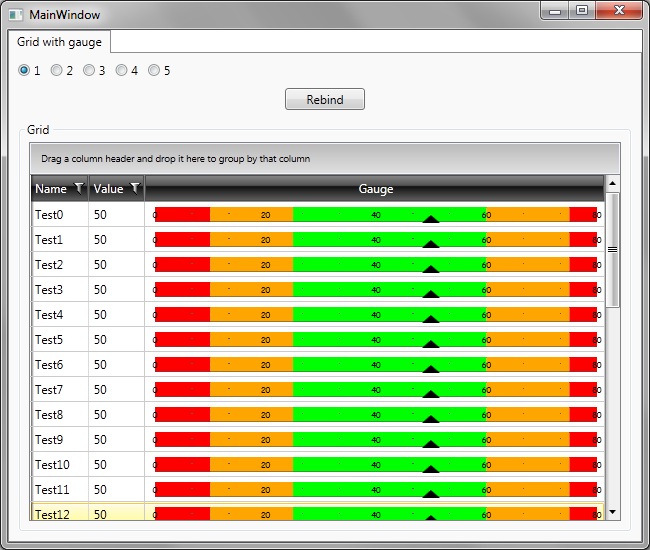Select the Test12 name cell
650x550 pixels.
point(60,512)
